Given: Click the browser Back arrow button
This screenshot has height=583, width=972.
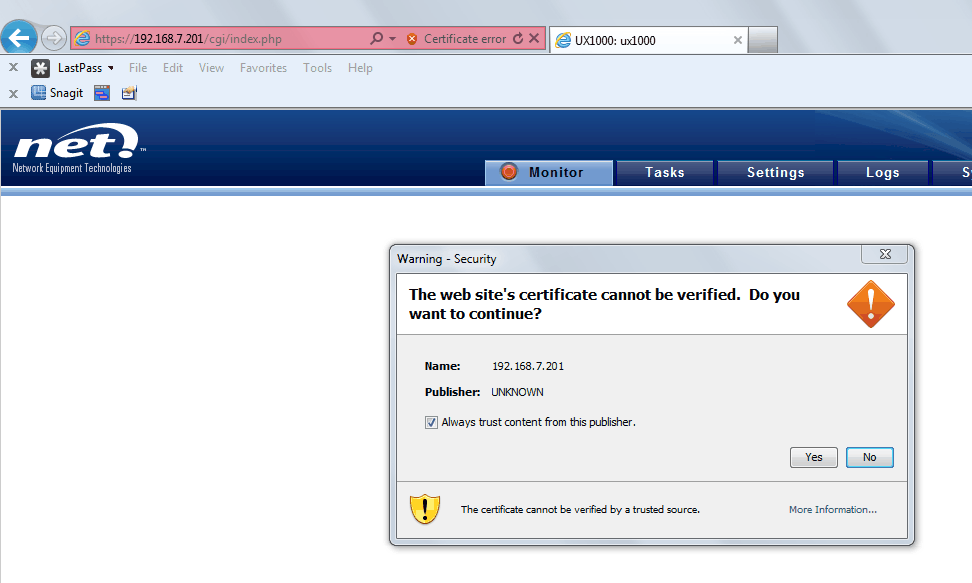Looking at the screenshot, I should click(21, 39).
